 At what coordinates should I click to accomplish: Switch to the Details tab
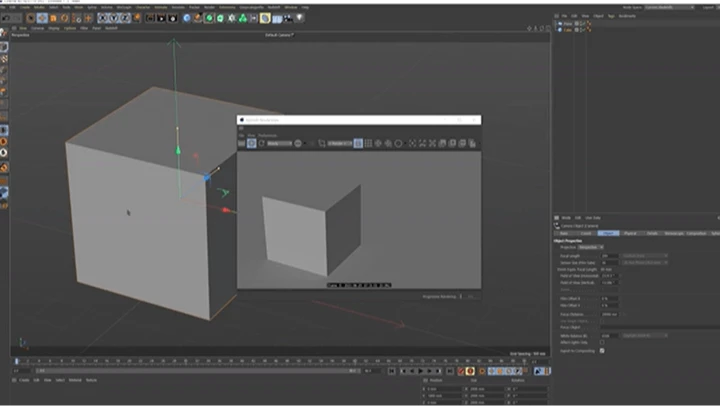tap(652, 233)
